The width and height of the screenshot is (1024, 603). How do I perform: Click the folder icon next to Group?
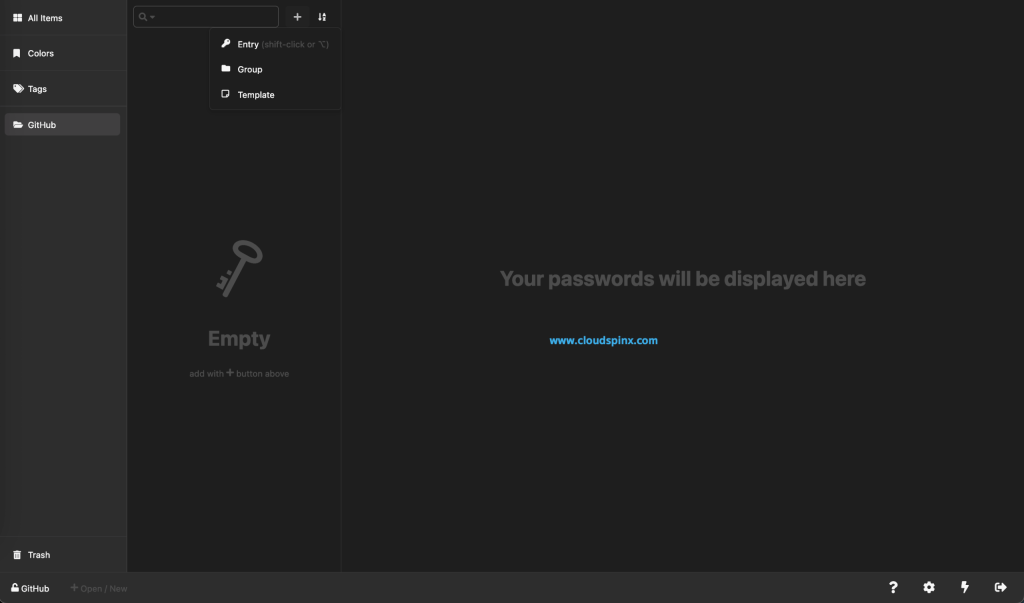coord(224,68)
